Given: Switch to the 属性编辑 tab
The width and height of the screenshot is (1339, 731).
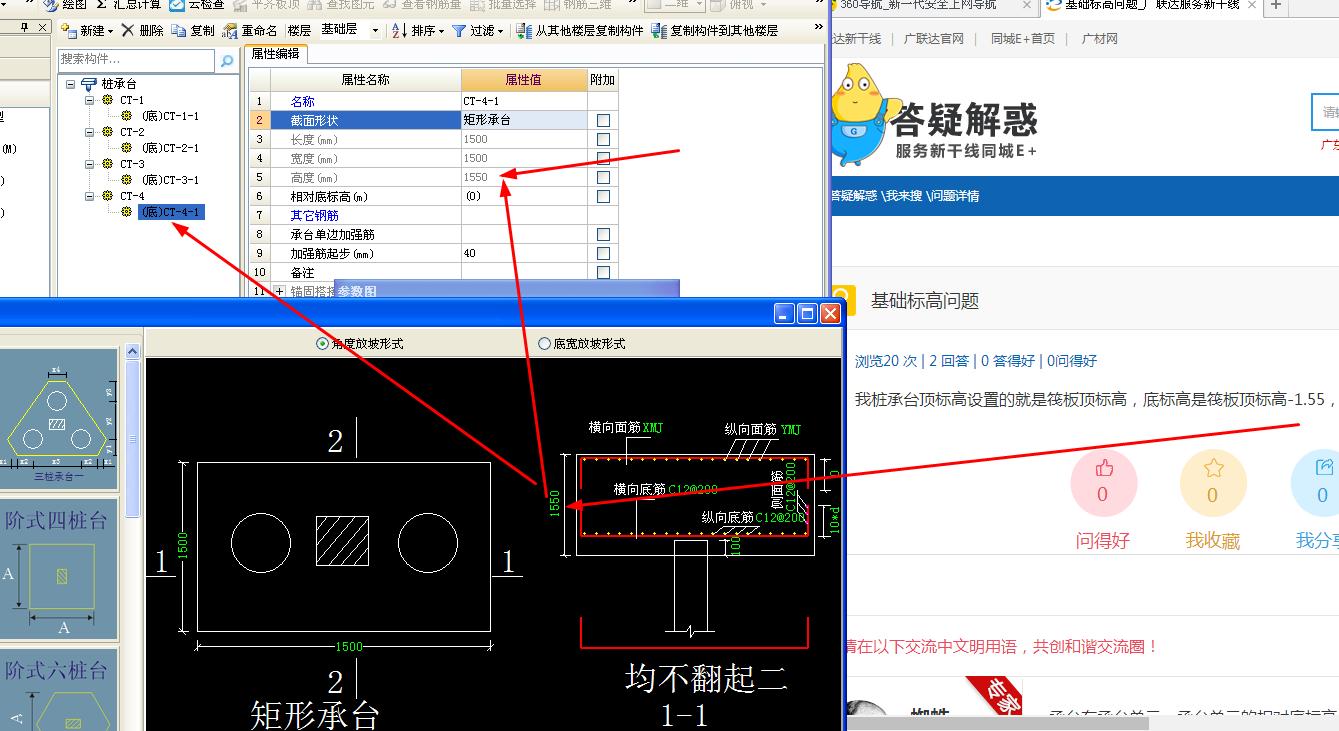Looking at the screenshot, I should pos(275,54).
